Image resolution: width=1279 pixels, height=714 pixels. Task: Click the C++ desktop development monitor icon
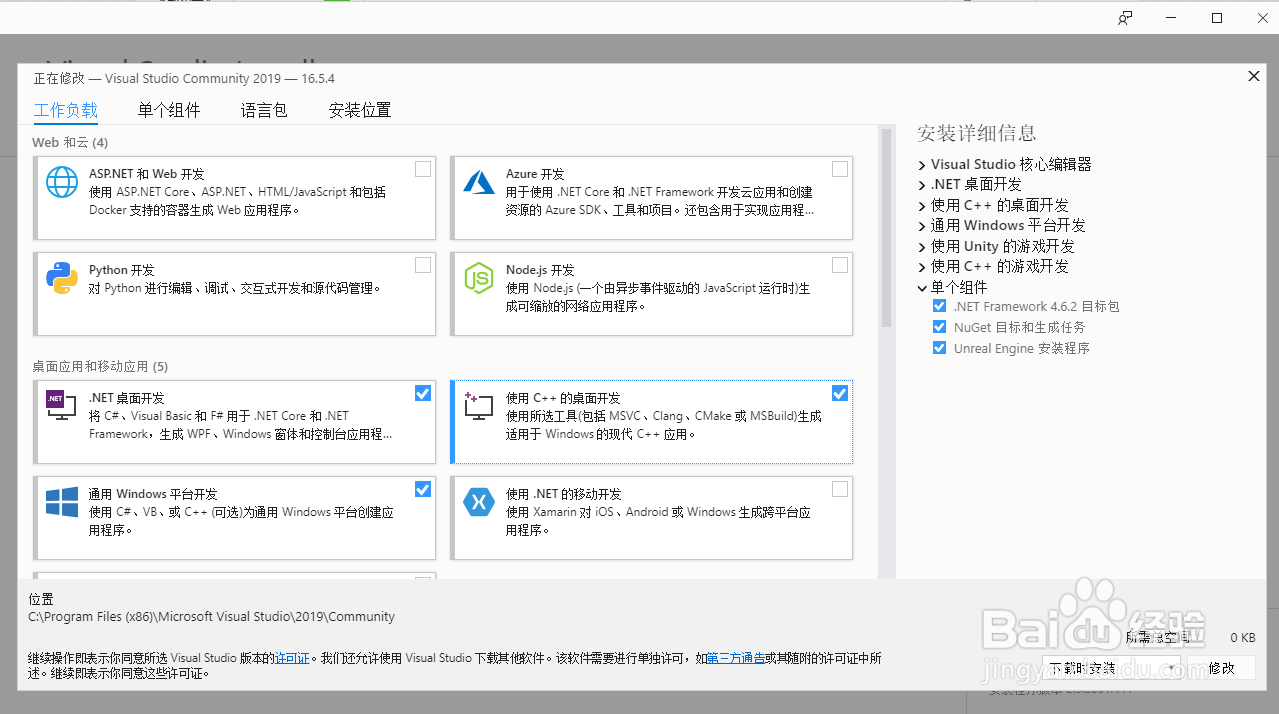click(x=479, y=405)
